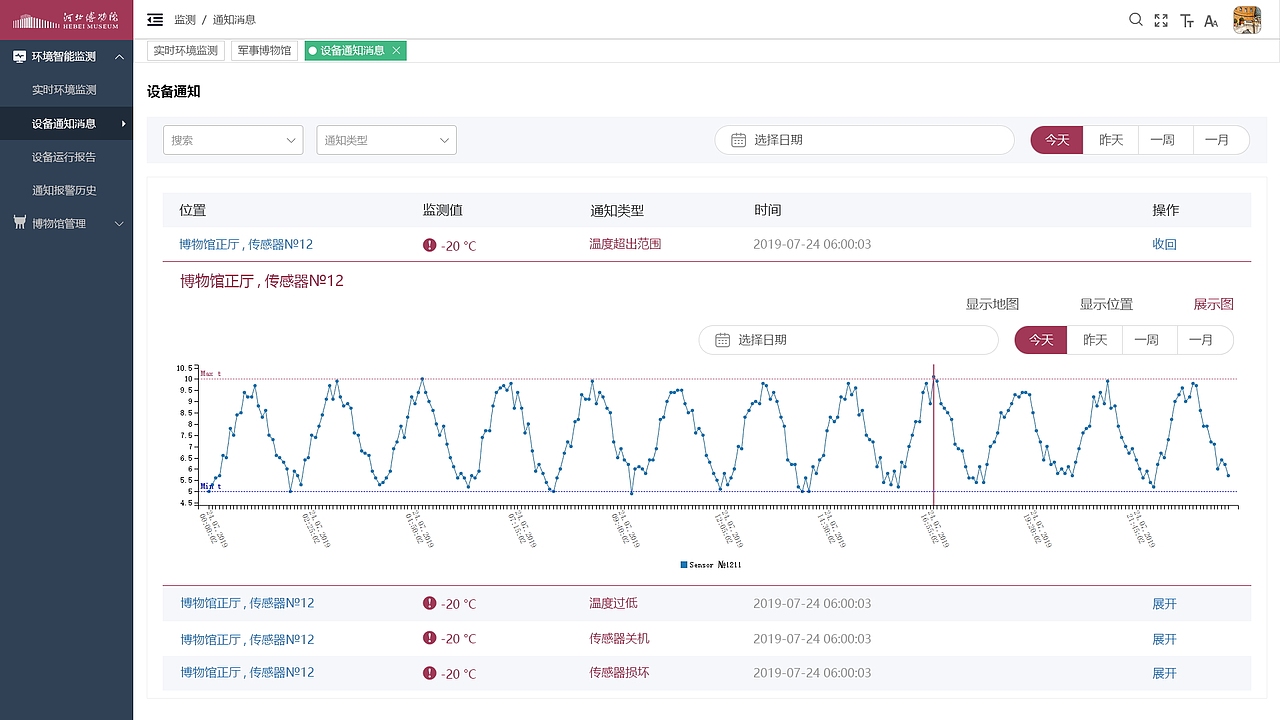Click the Aa text style icon
The height and width of the screenshot is (720, 1280).
pyautogui.click(x=1211, y=21)
